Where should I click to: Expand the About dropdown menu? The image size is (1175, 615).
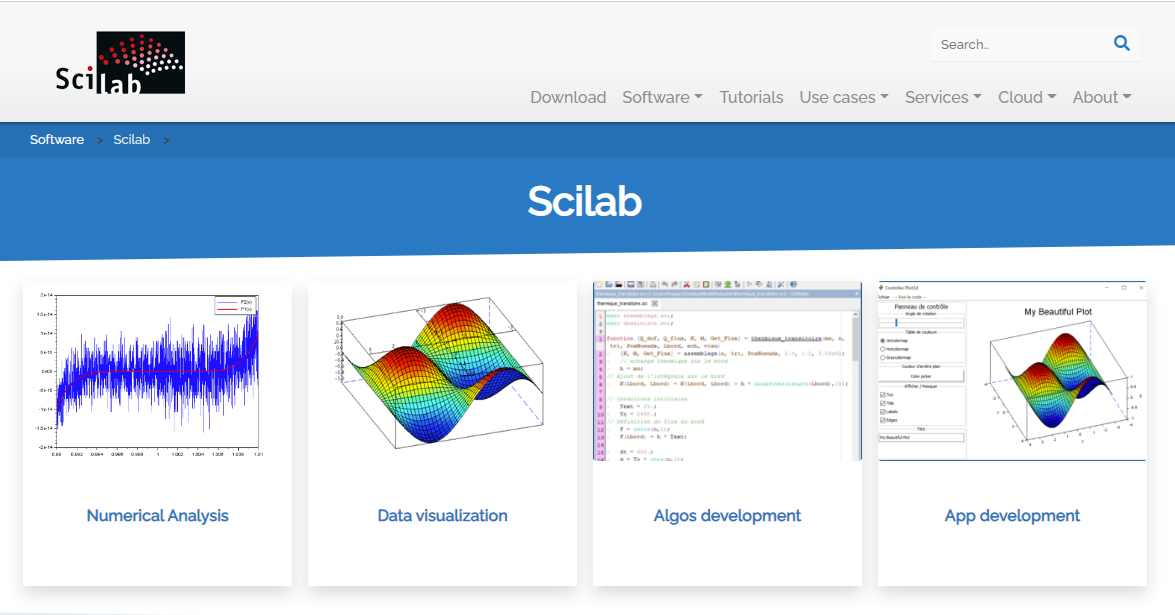[x=1102, y=97]
